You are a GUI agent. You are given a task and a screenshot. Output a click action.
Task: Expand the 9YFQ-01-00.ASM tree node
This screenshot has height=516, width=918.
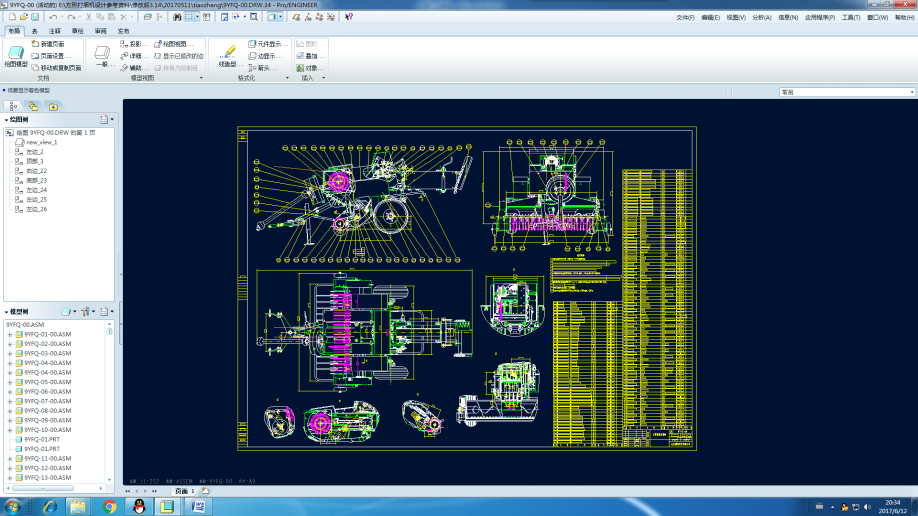click(x=9, y=334)
